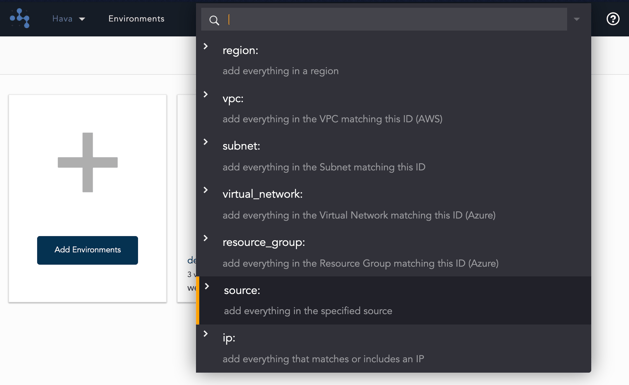629x385 pixels.
Task: Click the Virtual Network (Azure) description
Action: click(x=359, y=215)
